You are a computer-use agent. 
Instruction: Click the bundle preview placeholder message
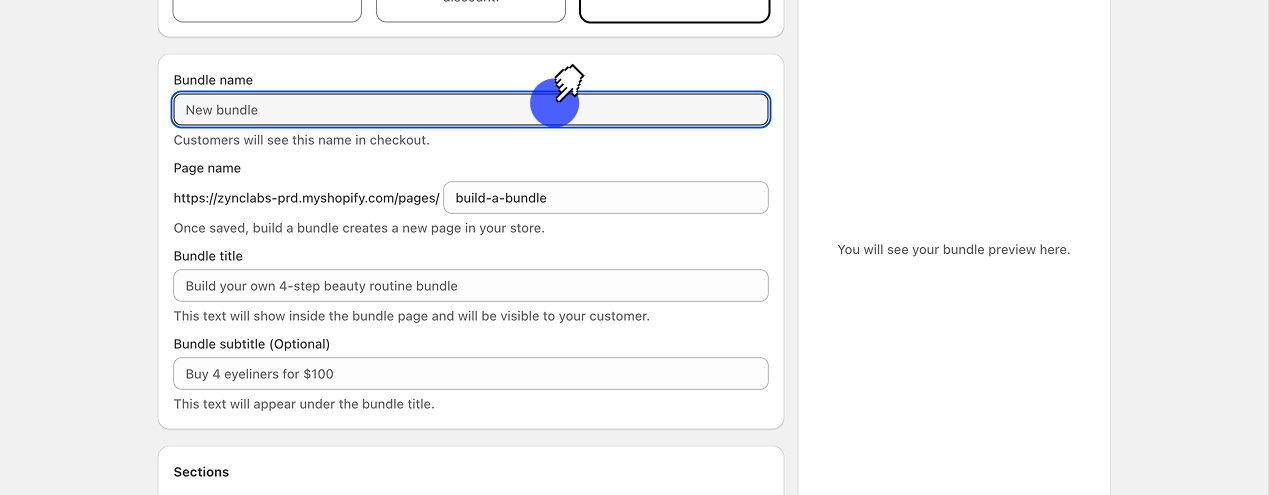(x=953, y=250)
